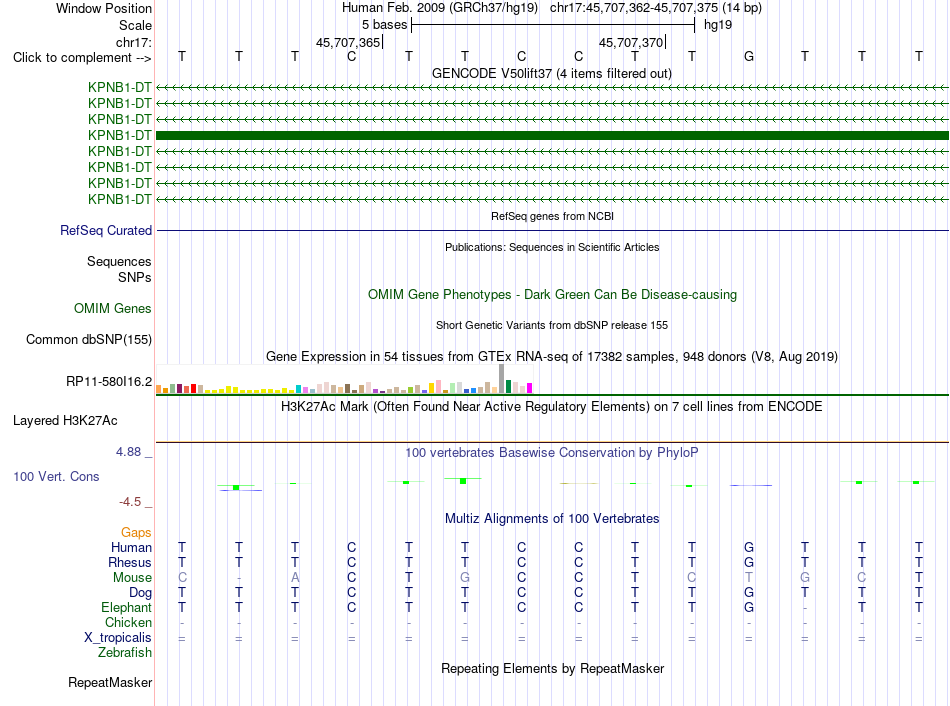The image size is (950, 706).
Task: Open the 'Gene Expression in 54 tissues from GTEx' title
Action: [552, 356]
